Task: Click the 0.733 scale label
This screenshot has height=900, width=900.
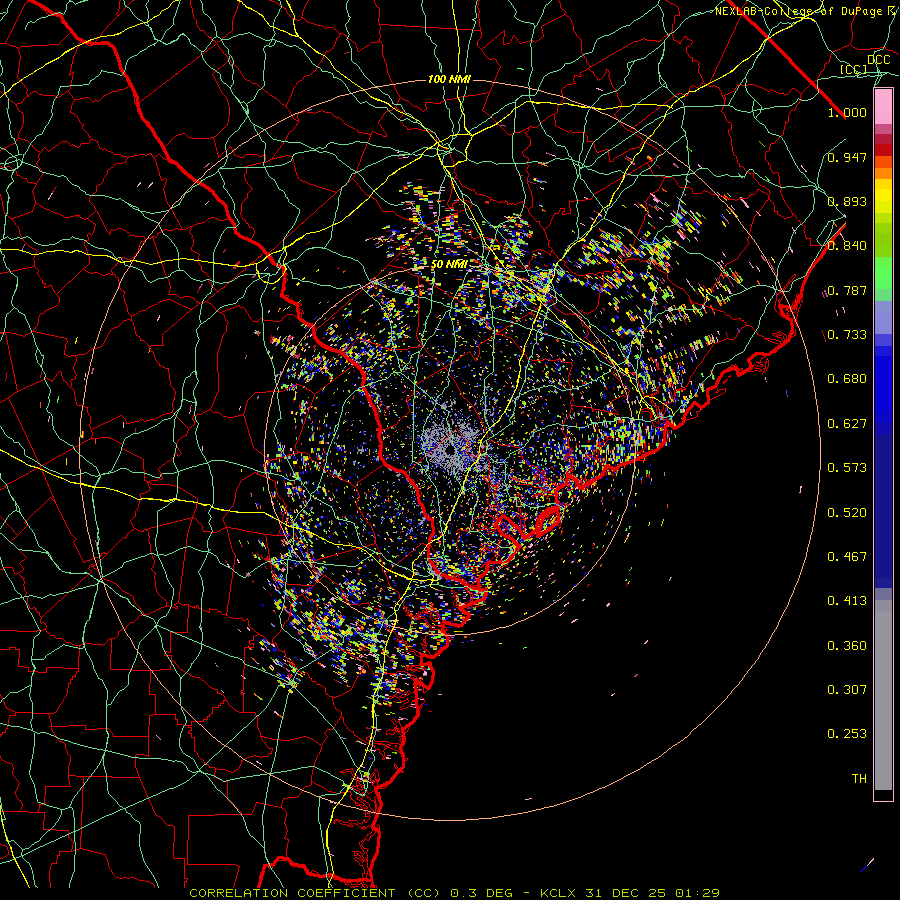Action: 847,335
